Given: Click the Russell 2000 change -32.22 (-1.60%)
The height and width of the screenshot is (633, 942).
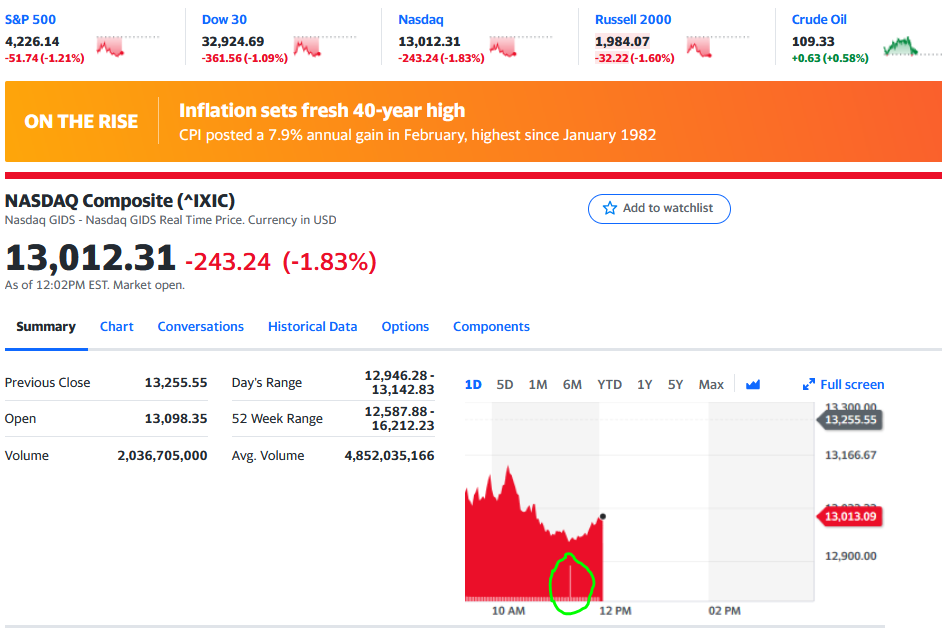Looking at the screenshot, I should point(634,58).
